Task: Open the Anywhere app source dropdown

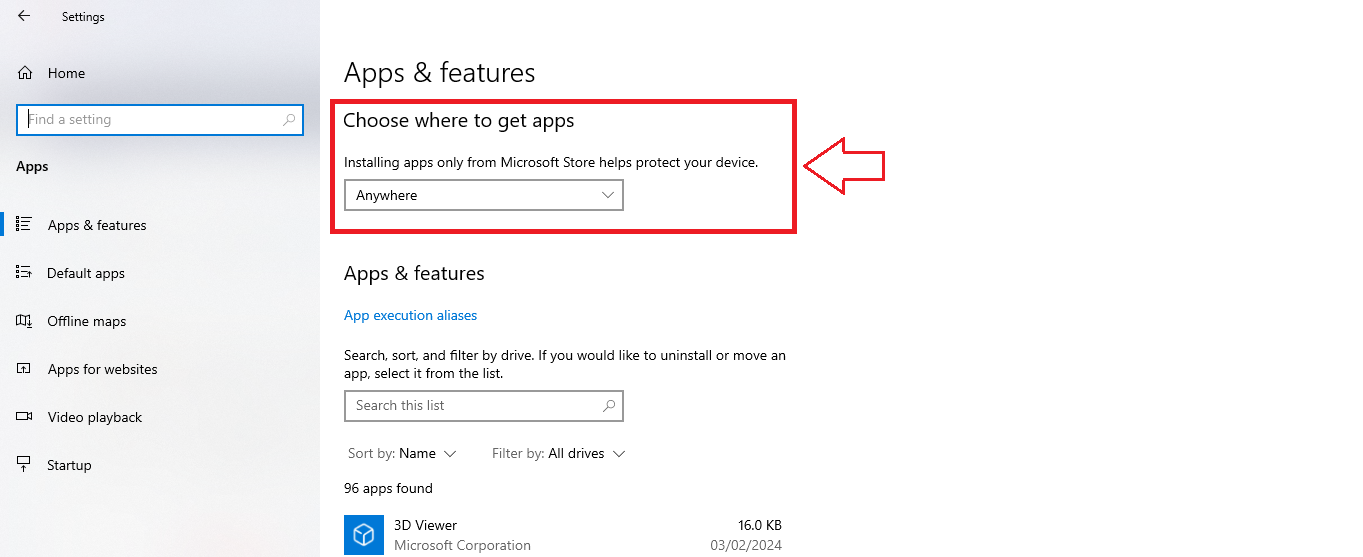Action: (483, 195)
